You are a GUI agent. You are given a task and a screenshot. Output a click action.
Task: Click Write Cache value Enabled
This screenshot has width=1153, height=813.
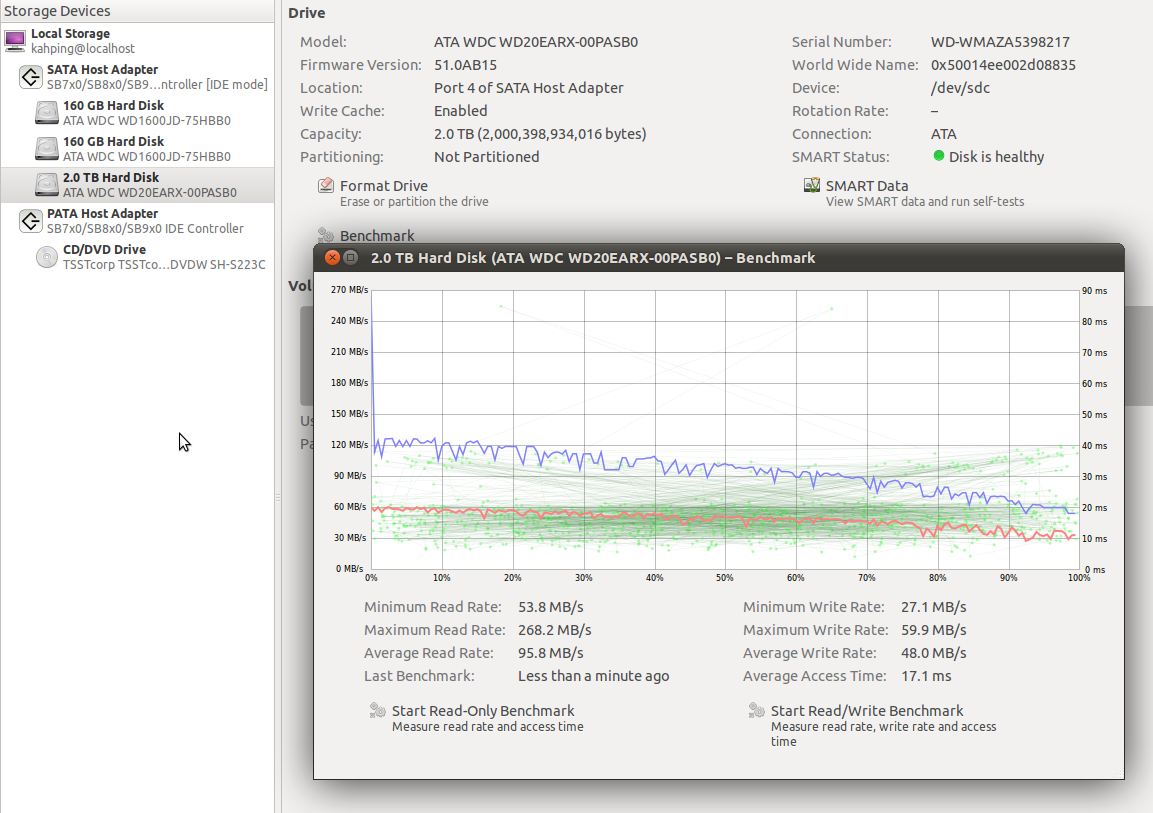click(x=460, y=110)
